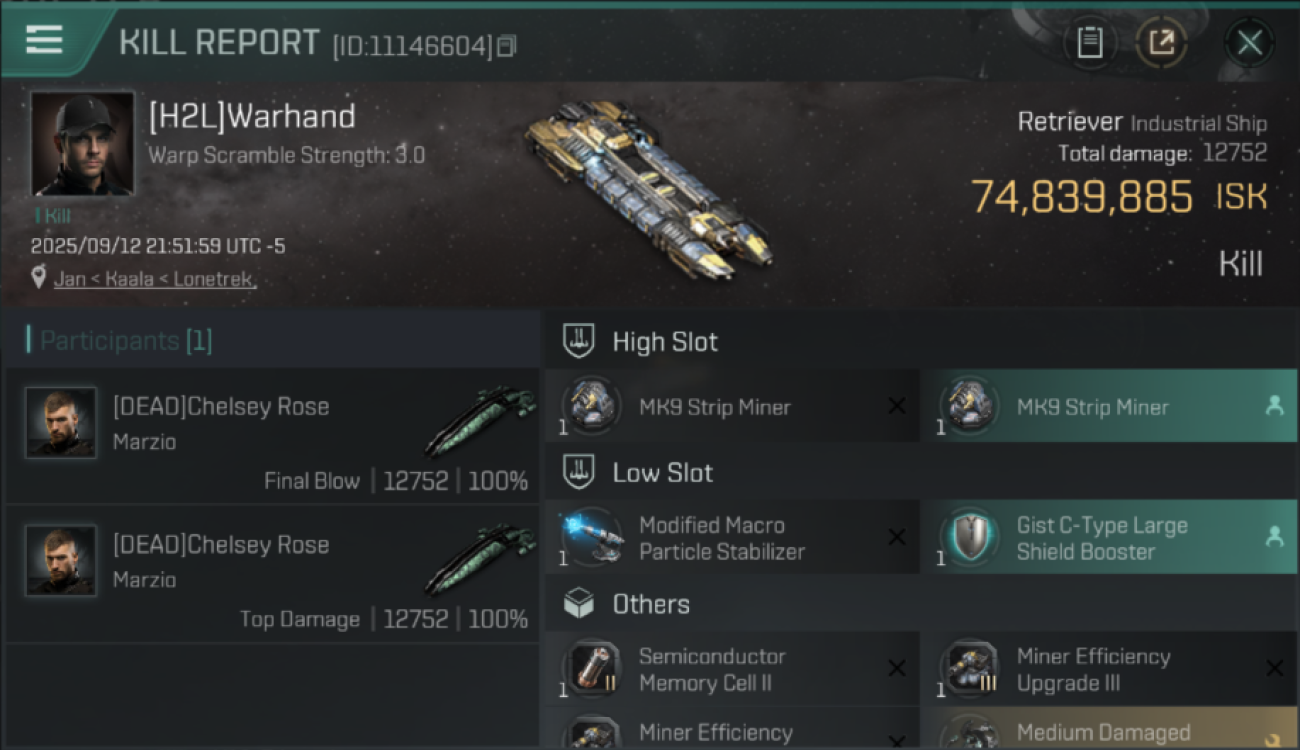The image size is (1300, 750).
Task: View Warhand's pilot portrait
Action: (82, 144)
